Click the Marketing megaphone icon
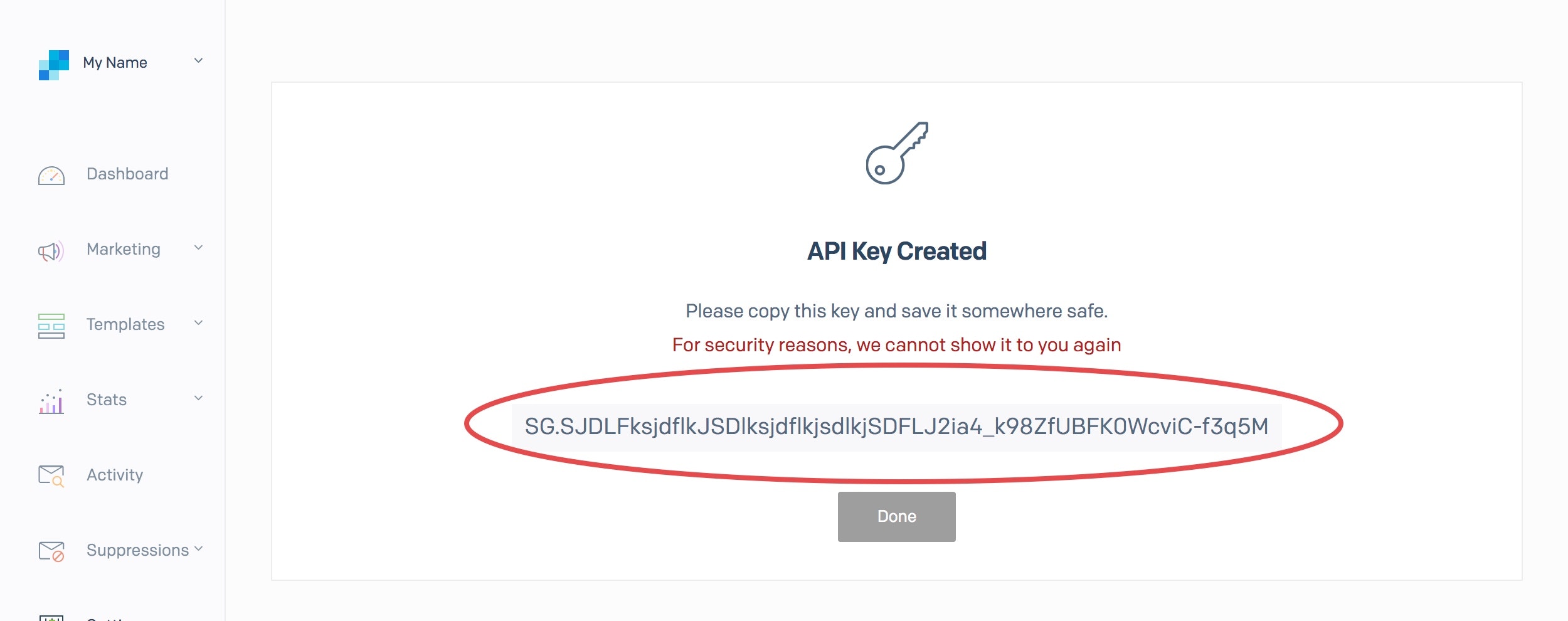Screen dimensions: 1568x621 point(51,252)
